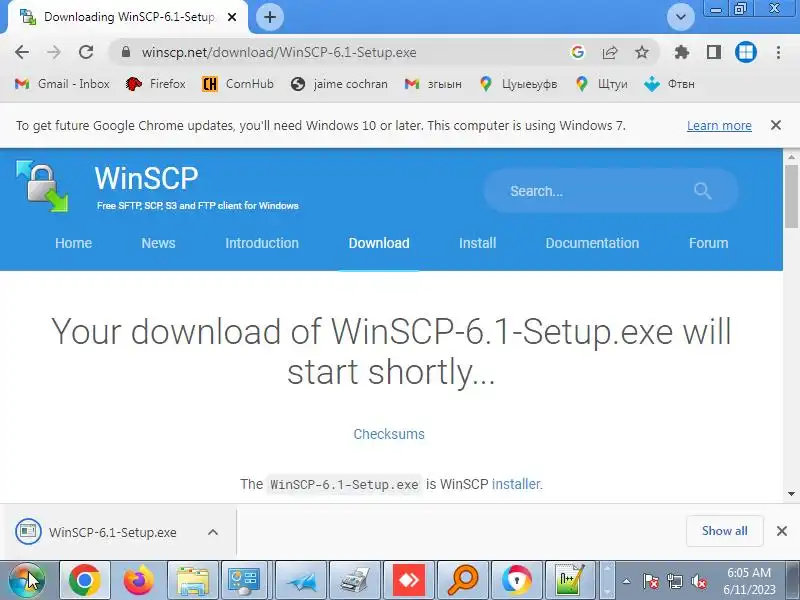The image size is (800, 600).
Task: Open the printer taskbar icon
Action: tap(355, 580)
